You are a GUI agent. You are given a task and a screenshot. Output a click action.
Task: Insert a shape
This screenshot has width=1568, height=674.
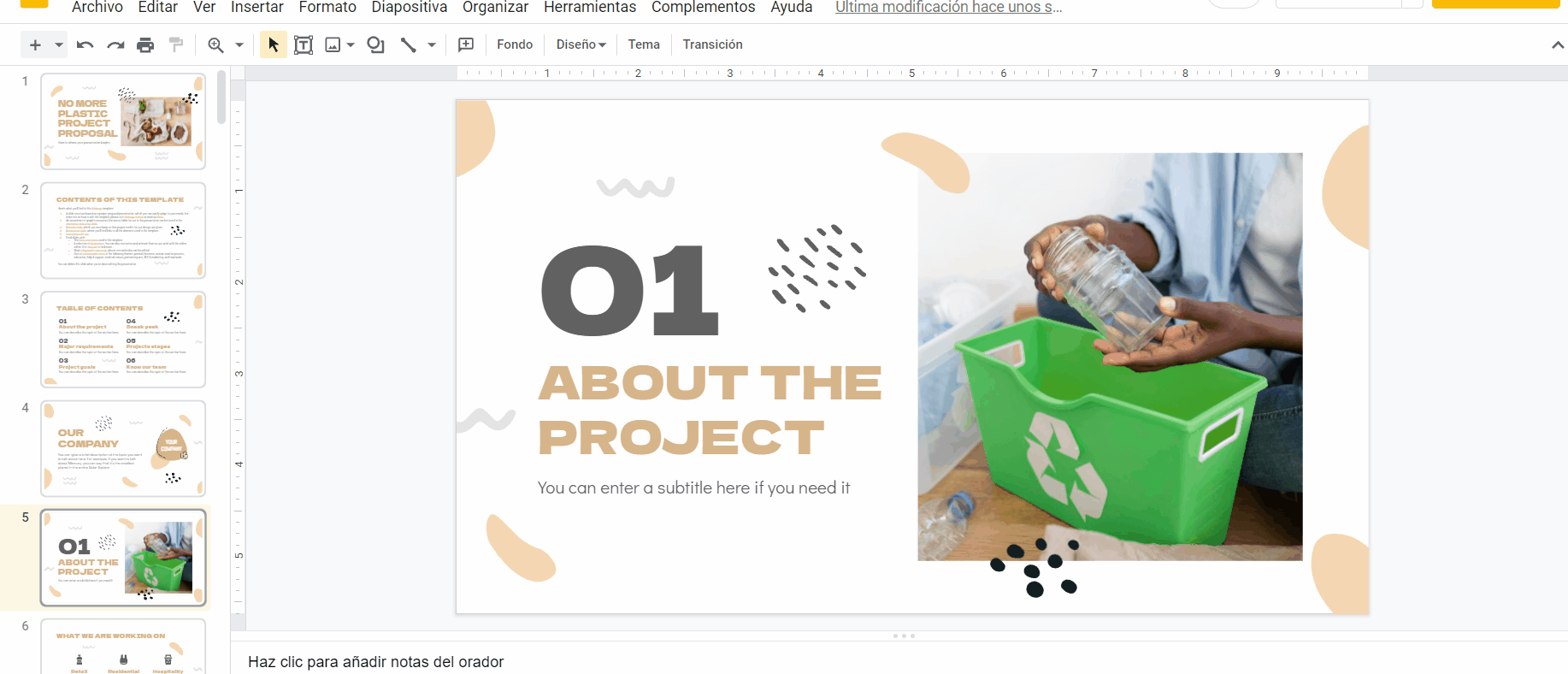click(375, 44)
